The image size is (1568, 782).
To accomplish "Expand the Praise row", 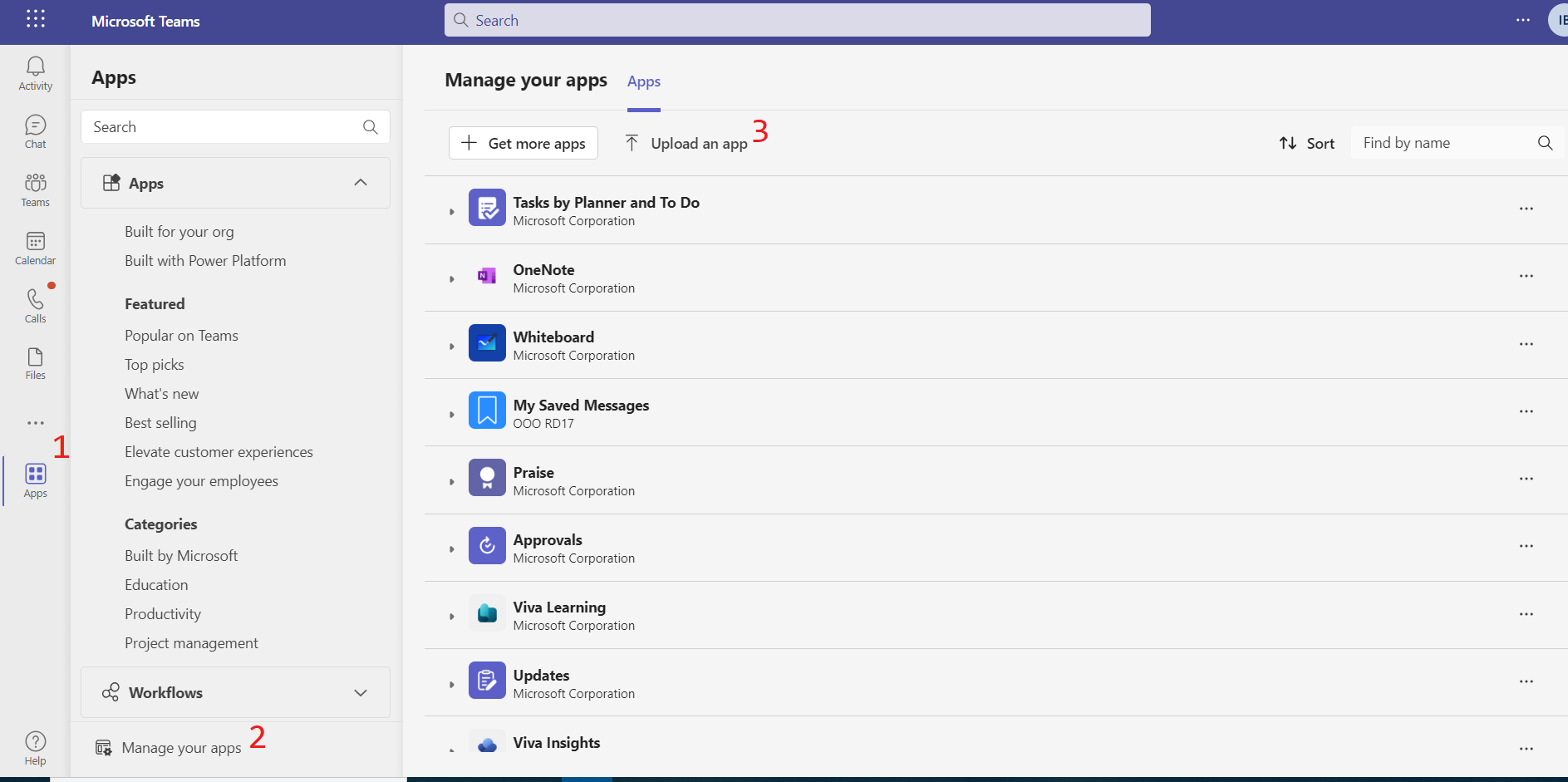I will point(452,482).
